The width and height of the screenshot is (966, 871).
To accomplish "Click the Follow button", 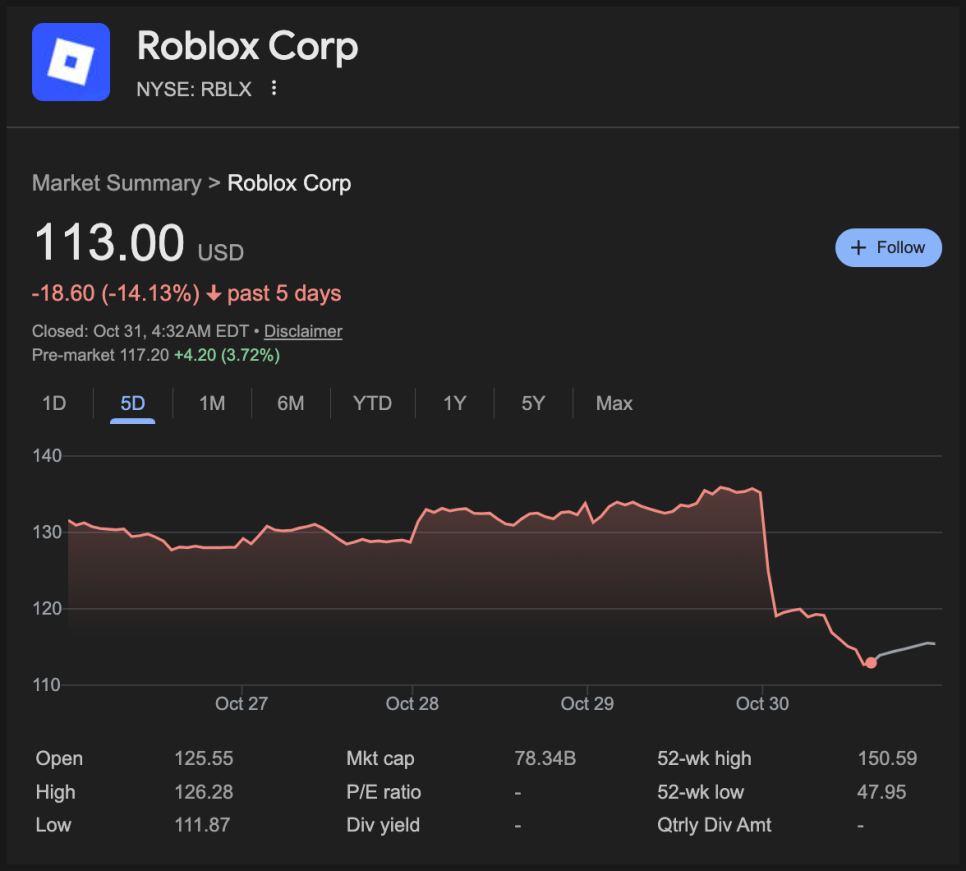I will pos(888,248).
